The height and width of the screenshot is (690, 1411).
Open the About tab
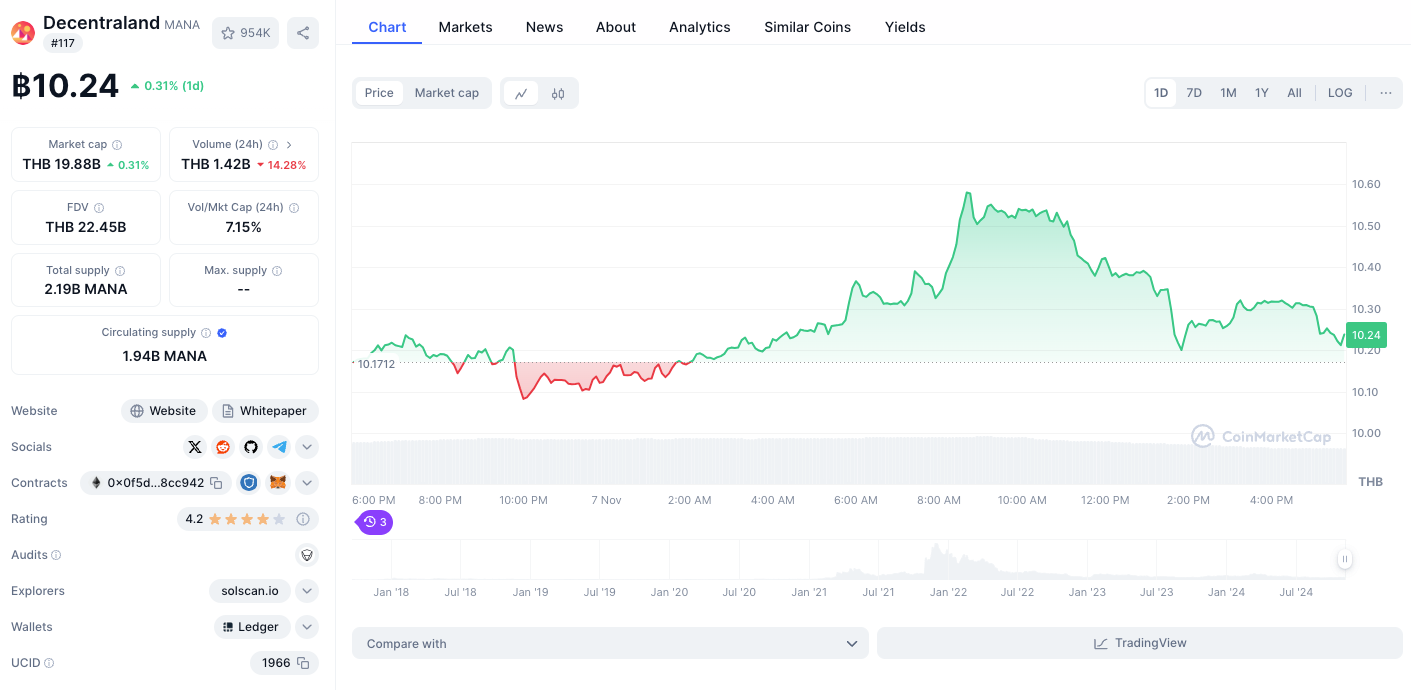(x=616, y=27)
